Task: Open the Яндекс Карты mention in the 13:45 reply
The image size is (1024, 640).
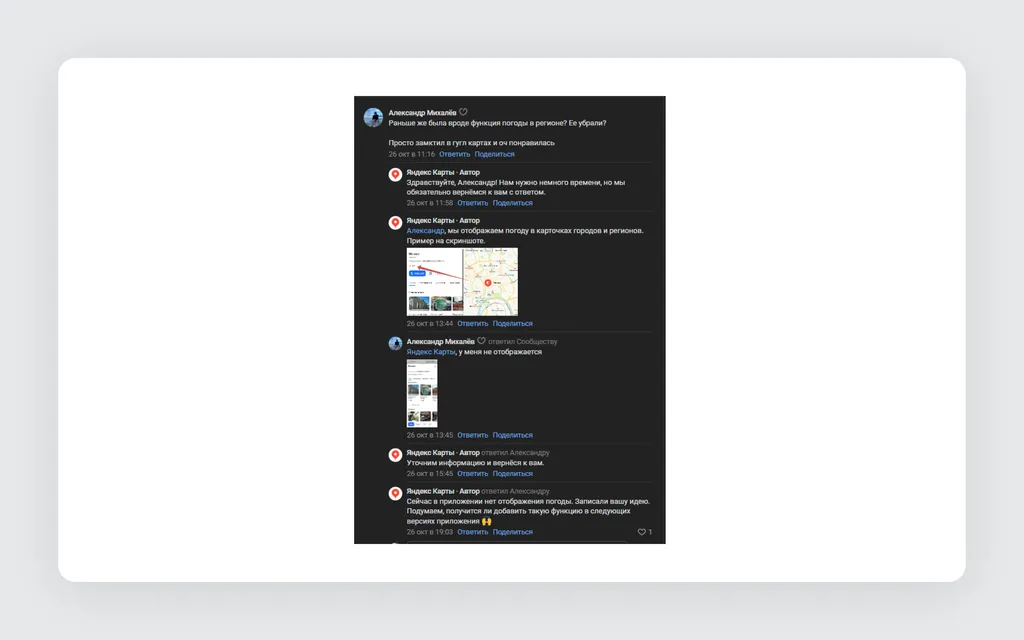Action: coord(431,351)
